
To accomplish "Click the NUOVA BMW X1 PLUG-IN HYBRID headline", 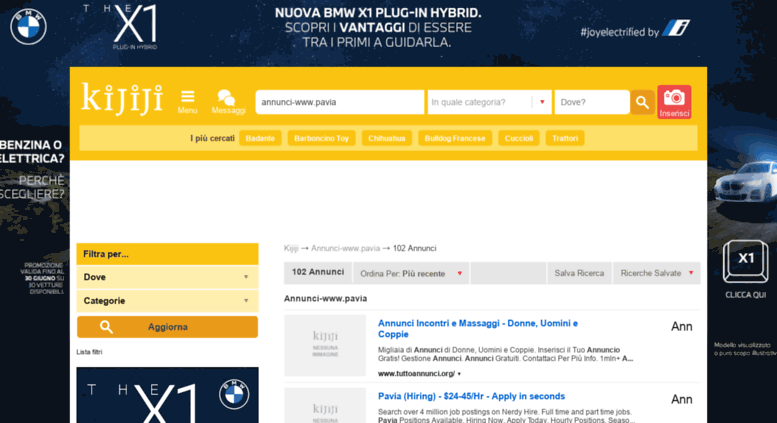I will tap(378, 13).
